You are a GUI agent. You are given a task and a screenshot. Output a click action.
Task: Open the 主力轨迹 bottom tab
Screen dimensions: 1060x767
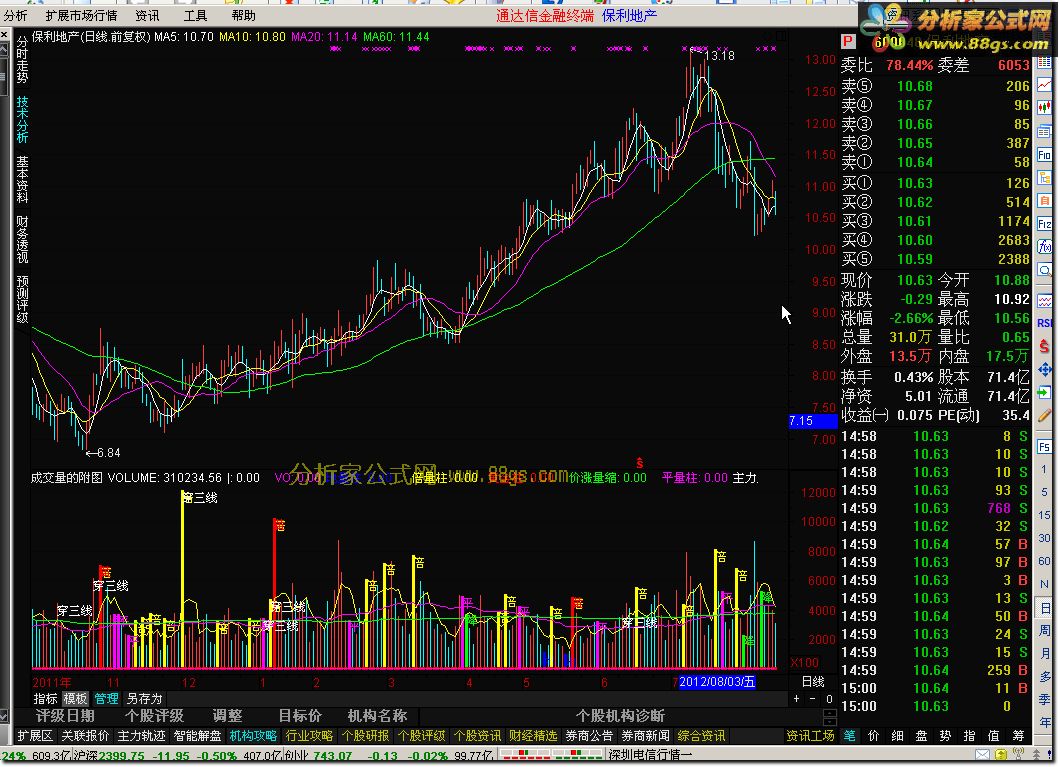[141, 735]
